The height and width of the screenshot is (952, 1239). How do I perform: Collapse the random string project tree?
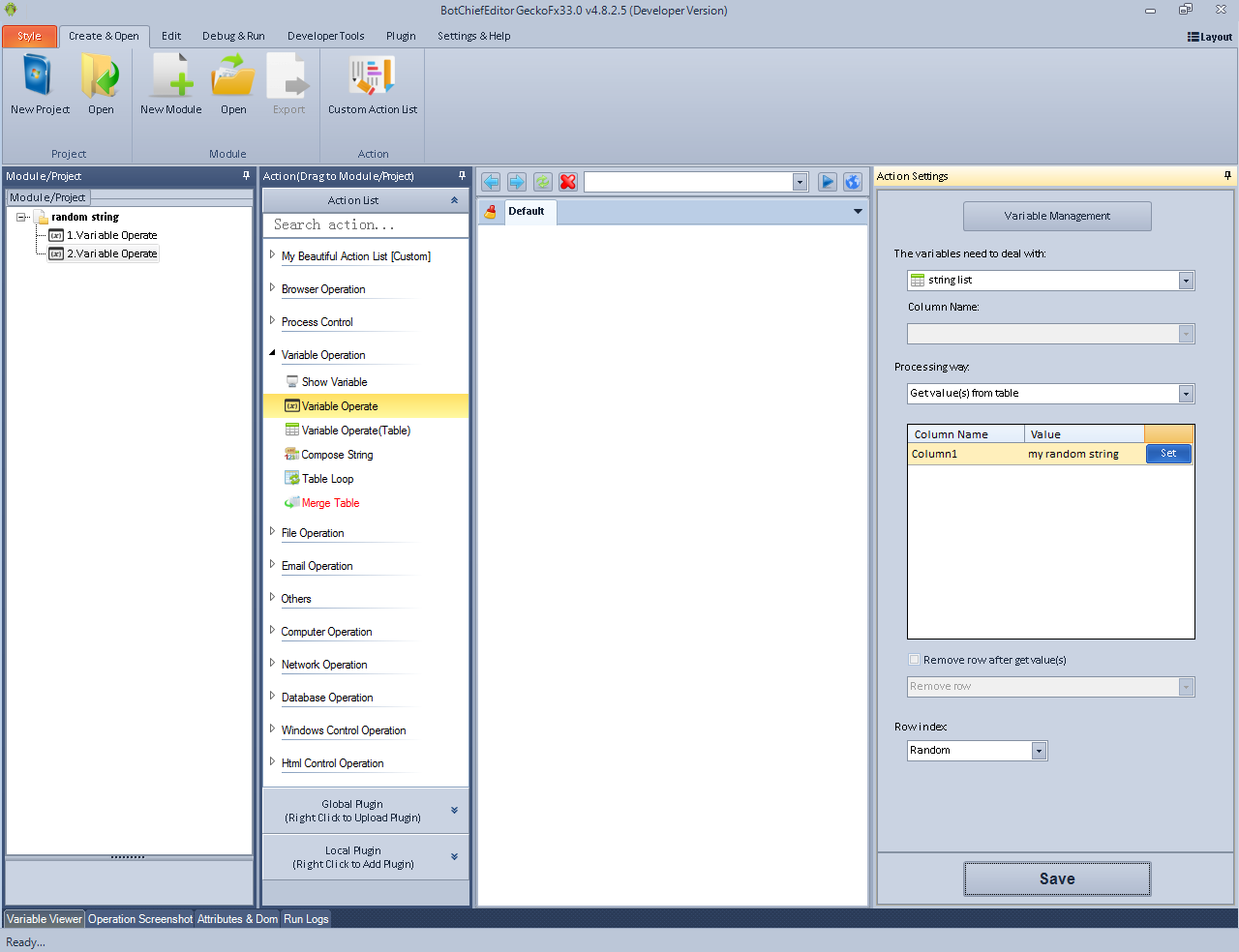(21, 218)
